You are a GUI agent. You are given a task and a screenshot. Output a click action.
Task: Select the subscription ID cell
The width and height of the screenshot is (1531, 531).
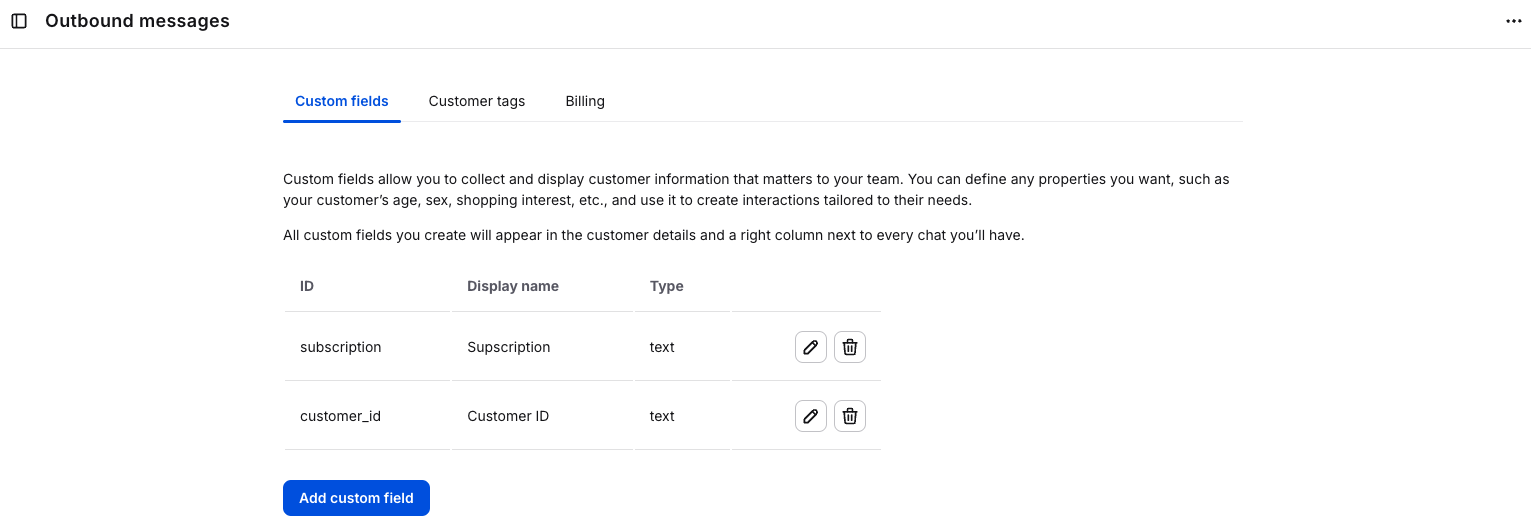point(341,347)
